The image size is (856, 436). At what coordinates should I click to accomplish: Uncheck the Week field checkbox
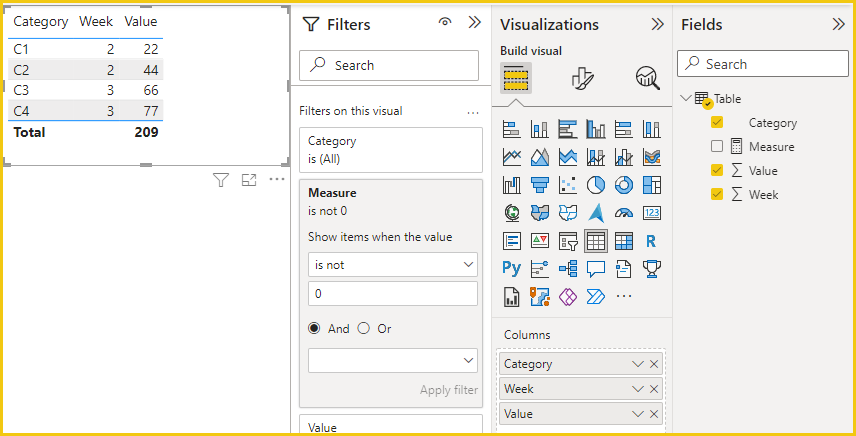tap(717, 195)
